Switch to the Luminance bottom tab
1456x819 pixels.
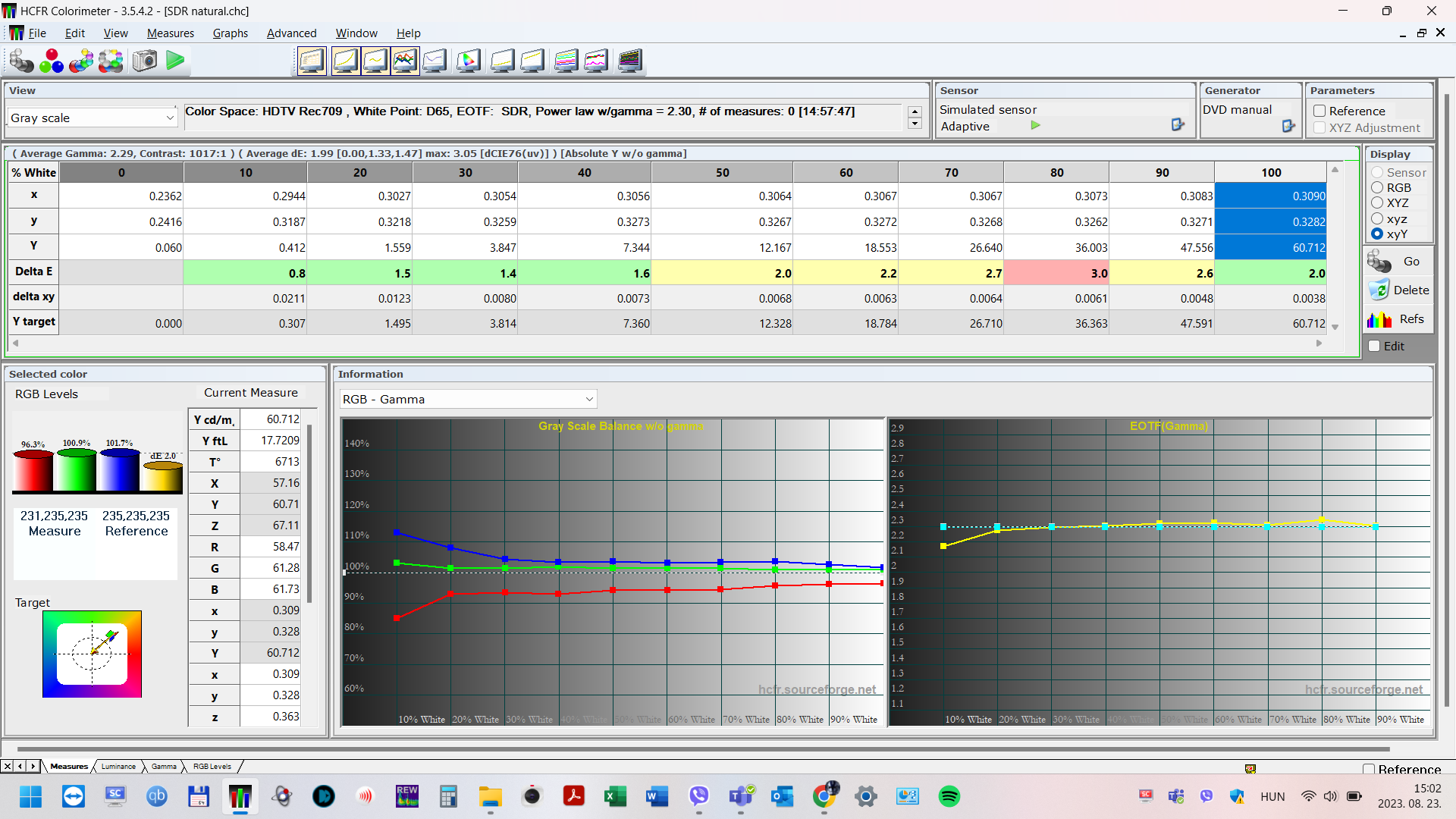(118, 767)
